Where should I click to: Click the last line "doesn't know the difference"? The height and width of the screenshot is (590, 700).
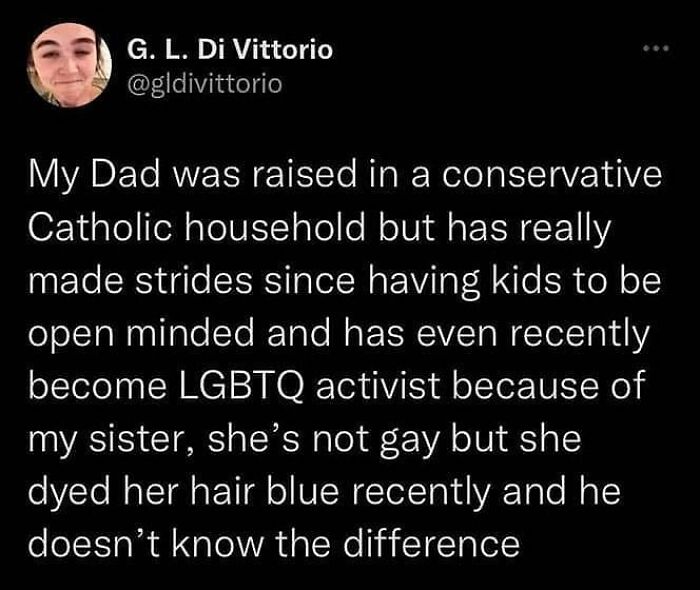[274, 544]
